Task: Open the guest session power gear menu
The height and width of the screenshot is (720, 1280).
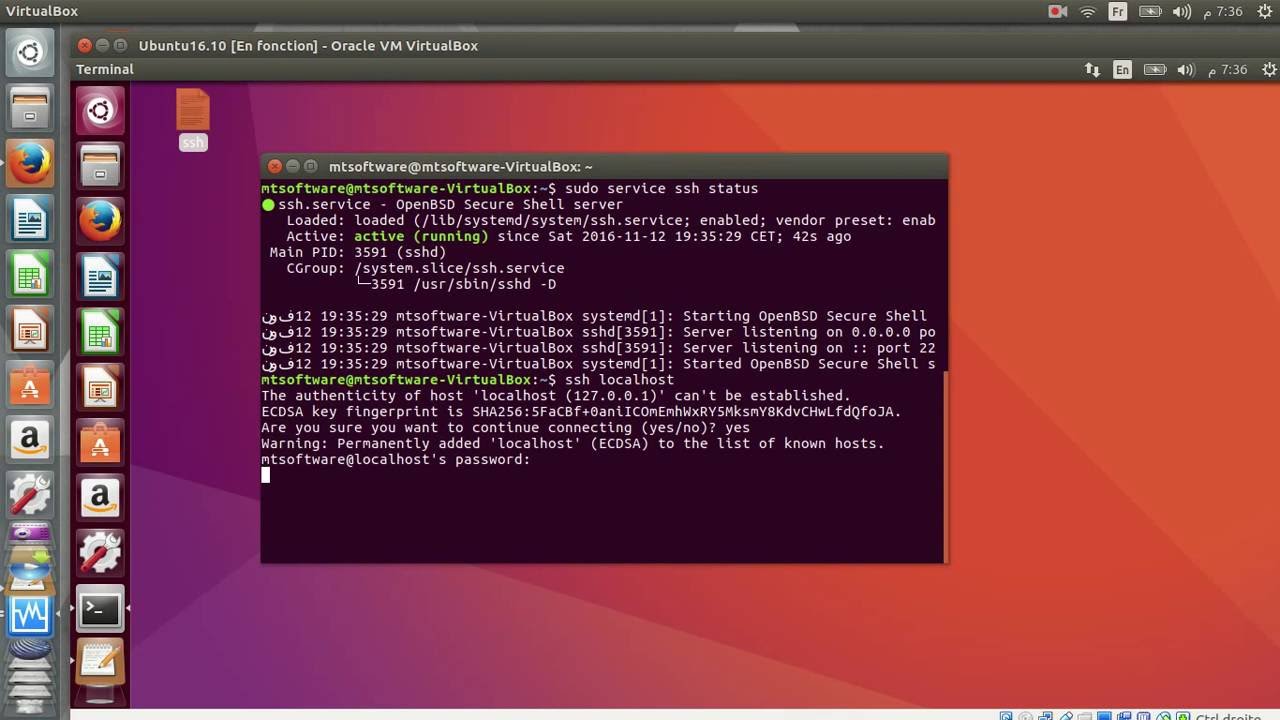Action: (x=1268, y=70)
